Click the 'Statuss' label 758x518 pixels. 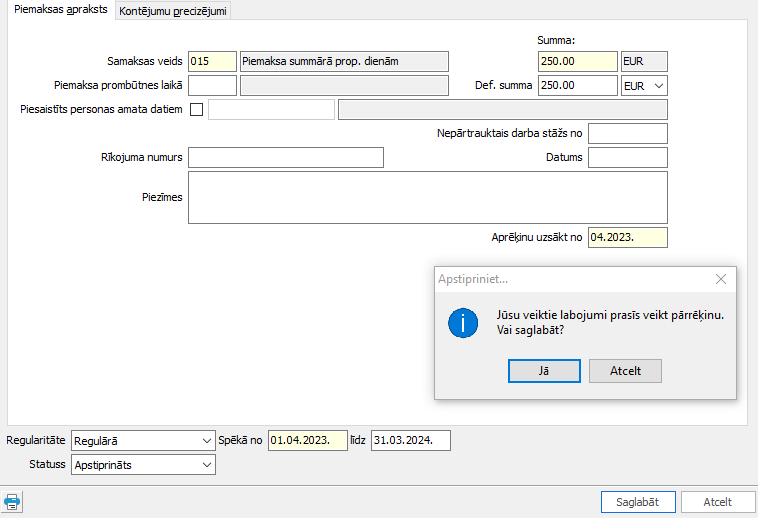(47, 464)
